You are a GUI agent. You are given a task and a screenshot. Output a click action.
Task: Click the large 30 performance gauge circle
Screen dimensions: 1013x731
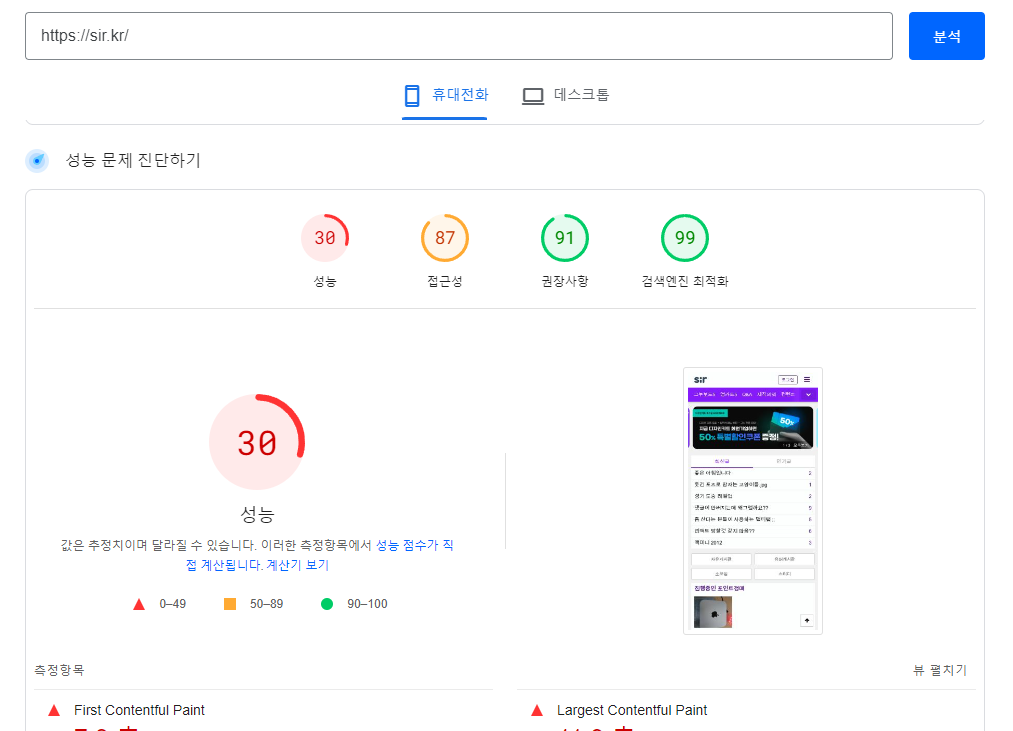pyautogui.click(x=256, y=443)
